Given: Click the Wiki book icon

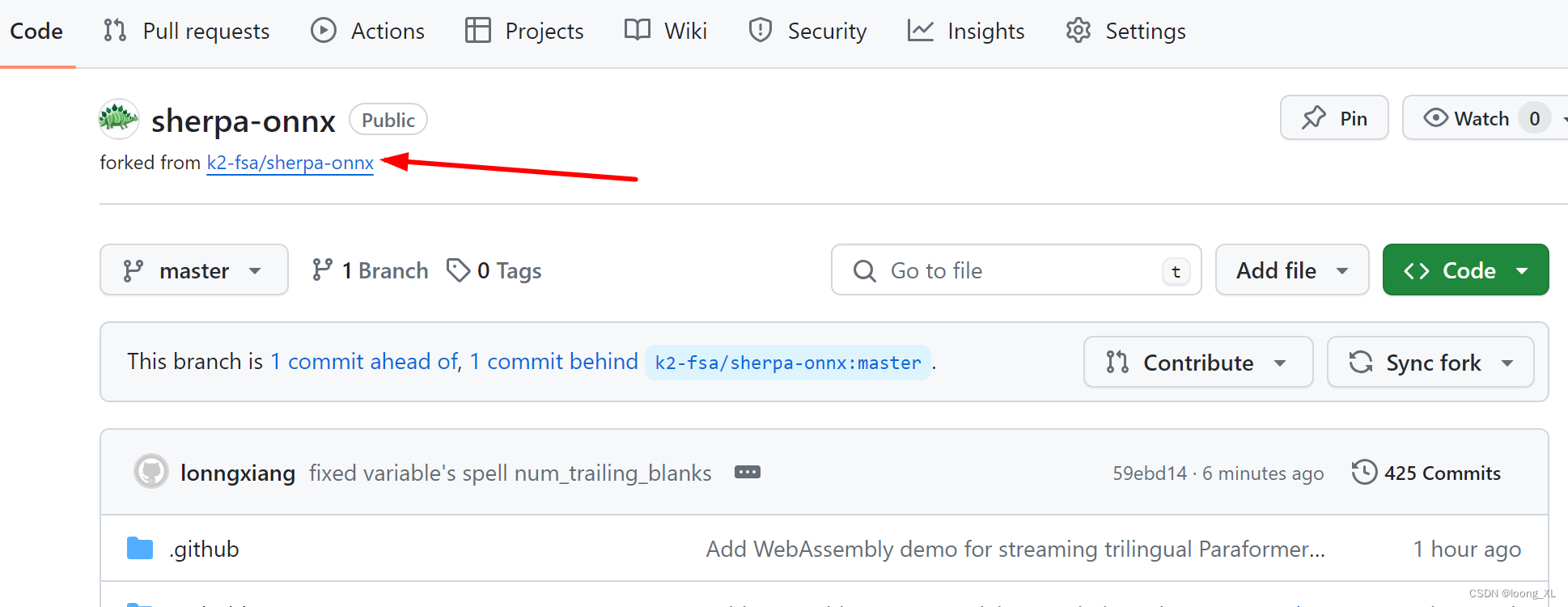Looking at the screenshot, I should pyautogui.click(x=638, y=31).
